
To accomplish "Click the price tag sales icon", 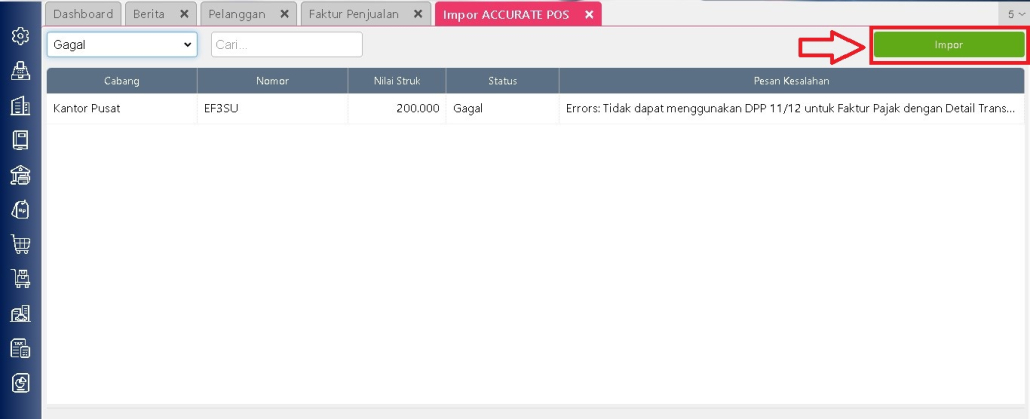I will point(20,209).
